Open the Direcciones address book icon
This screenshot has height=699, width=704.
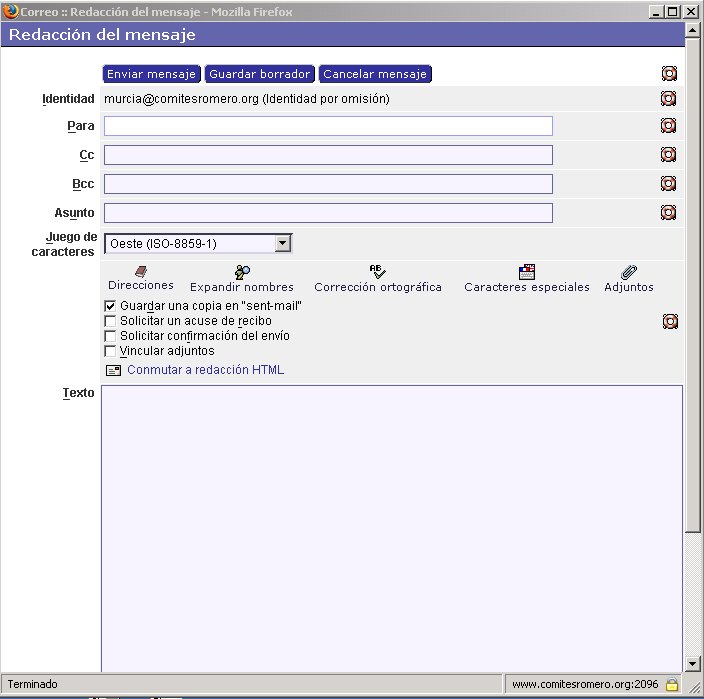tap(140, 271)
